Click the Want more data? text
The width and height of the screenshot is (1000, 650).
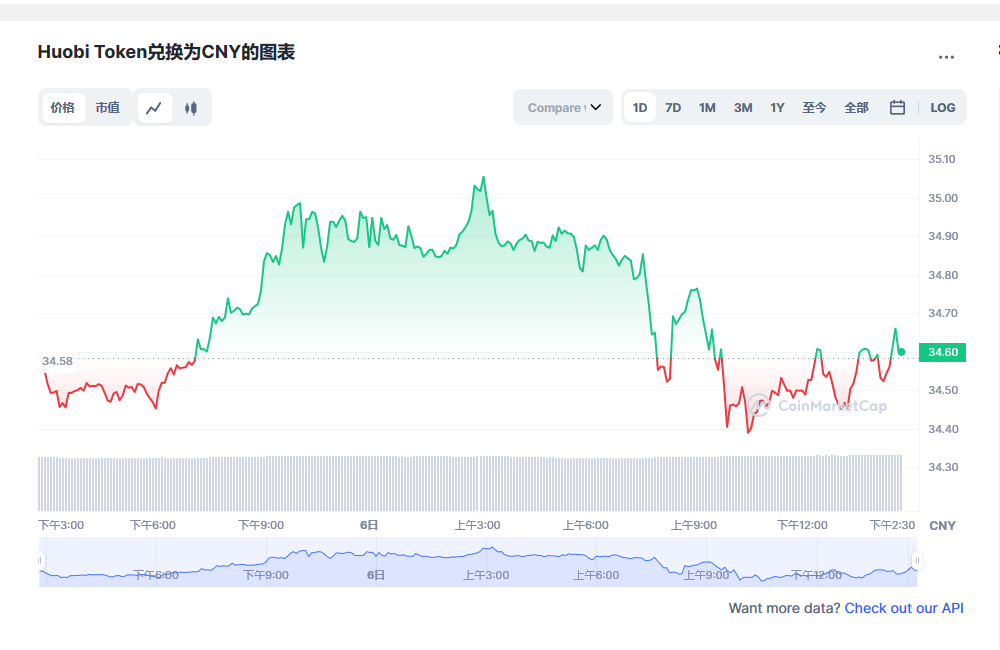(784, 609)
